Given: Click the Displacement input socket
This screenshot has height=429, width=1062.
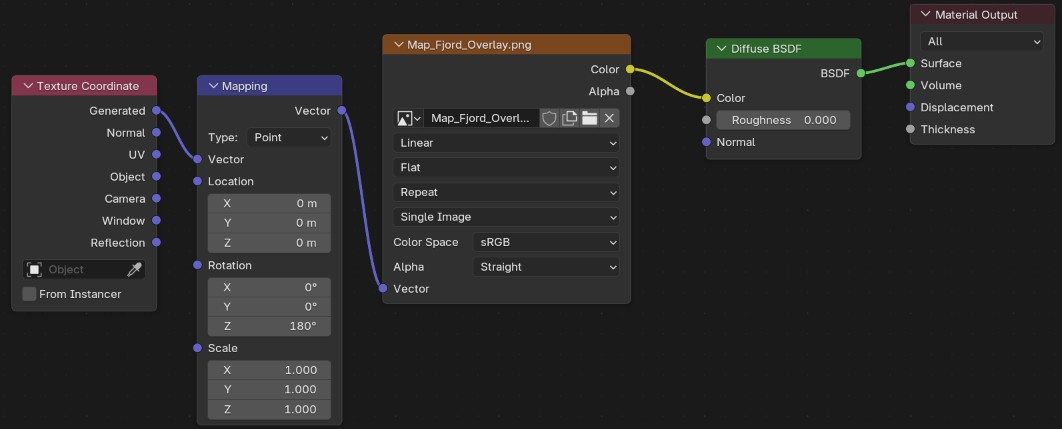Looking at the screenshot, I should click(910, 107).
